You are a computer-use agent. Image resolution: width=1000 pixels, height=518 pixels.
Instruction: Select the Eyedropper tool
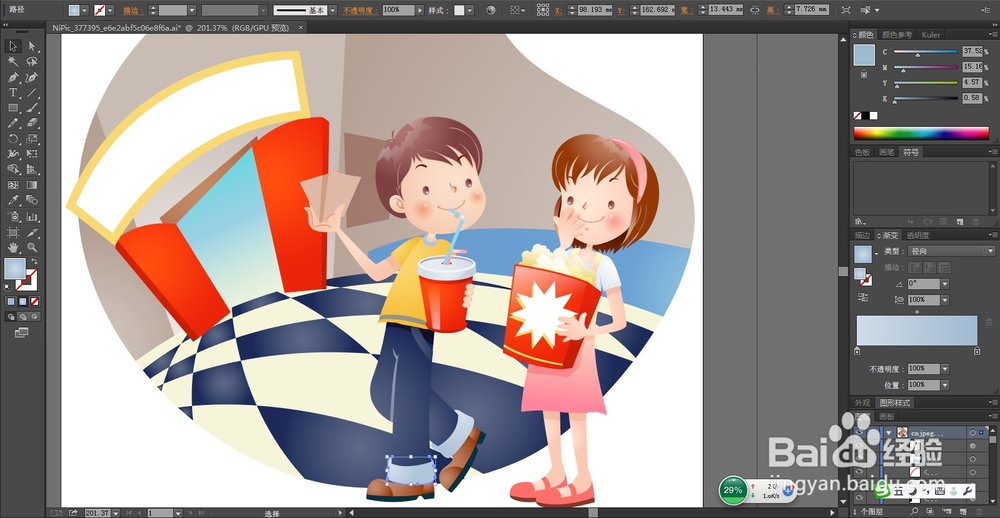pyautogui.click(x=13, y=200)
